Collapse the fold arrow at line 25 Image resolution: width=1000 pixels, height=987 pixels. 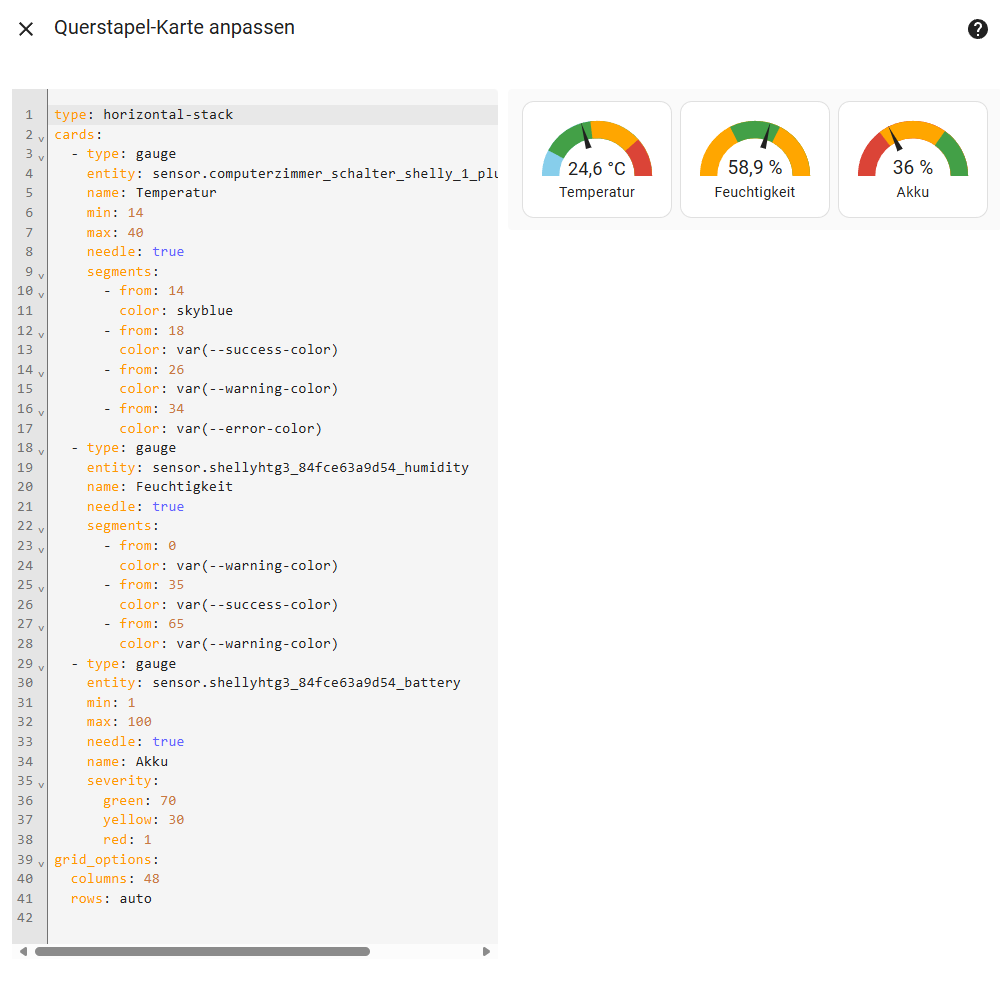(41, 589)
